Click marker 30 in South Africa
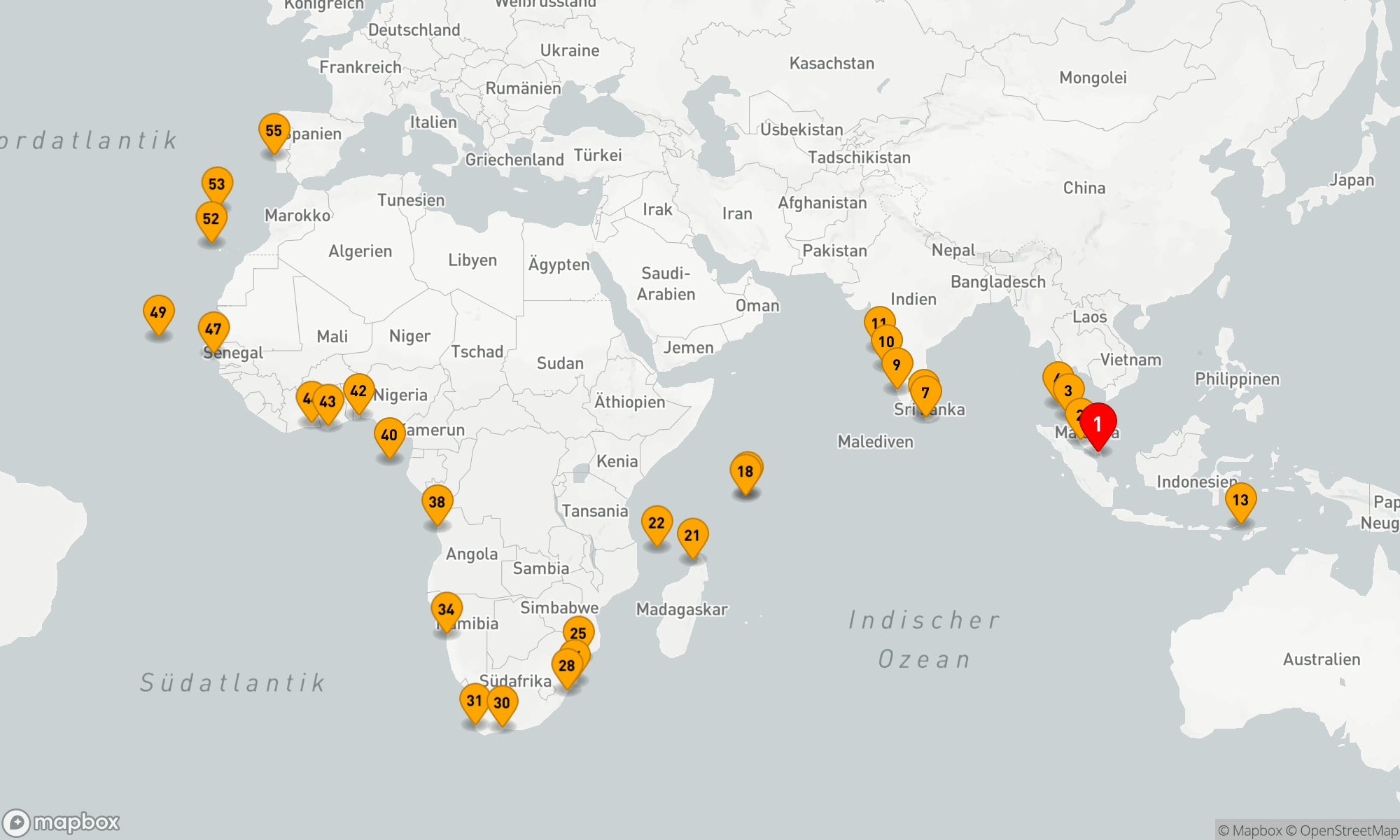 pyautogui.click(x=503, y=703)
